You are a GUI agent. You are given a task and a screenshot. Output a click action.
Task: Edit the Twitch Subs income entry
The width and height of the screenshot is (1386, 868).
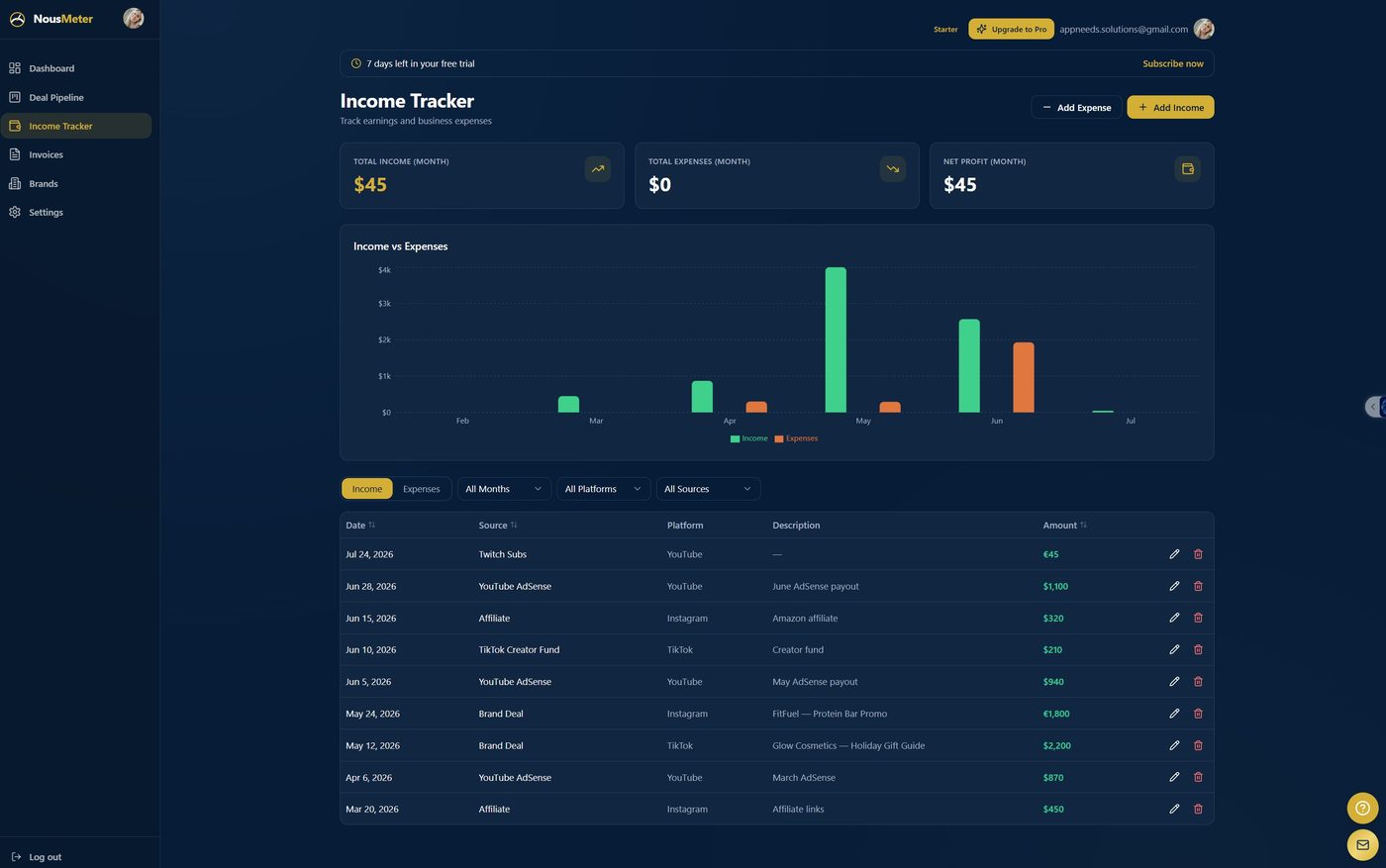(1174, 554)
